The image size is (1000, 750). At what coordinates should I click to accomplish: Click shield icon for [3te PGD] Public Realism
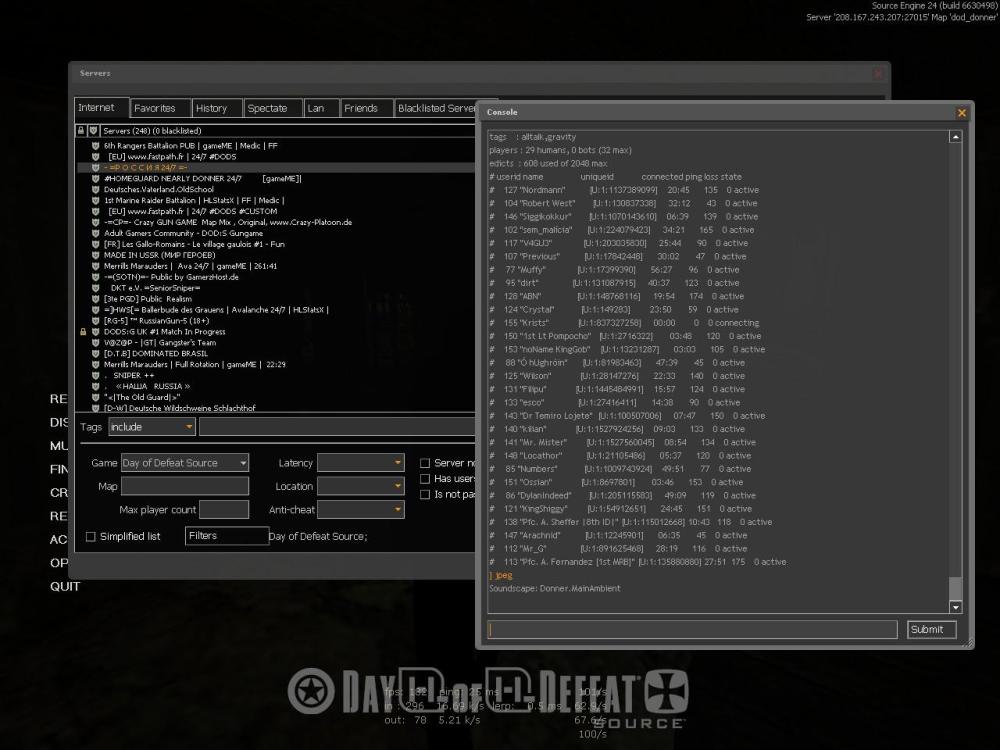click(x=95, y=298)
